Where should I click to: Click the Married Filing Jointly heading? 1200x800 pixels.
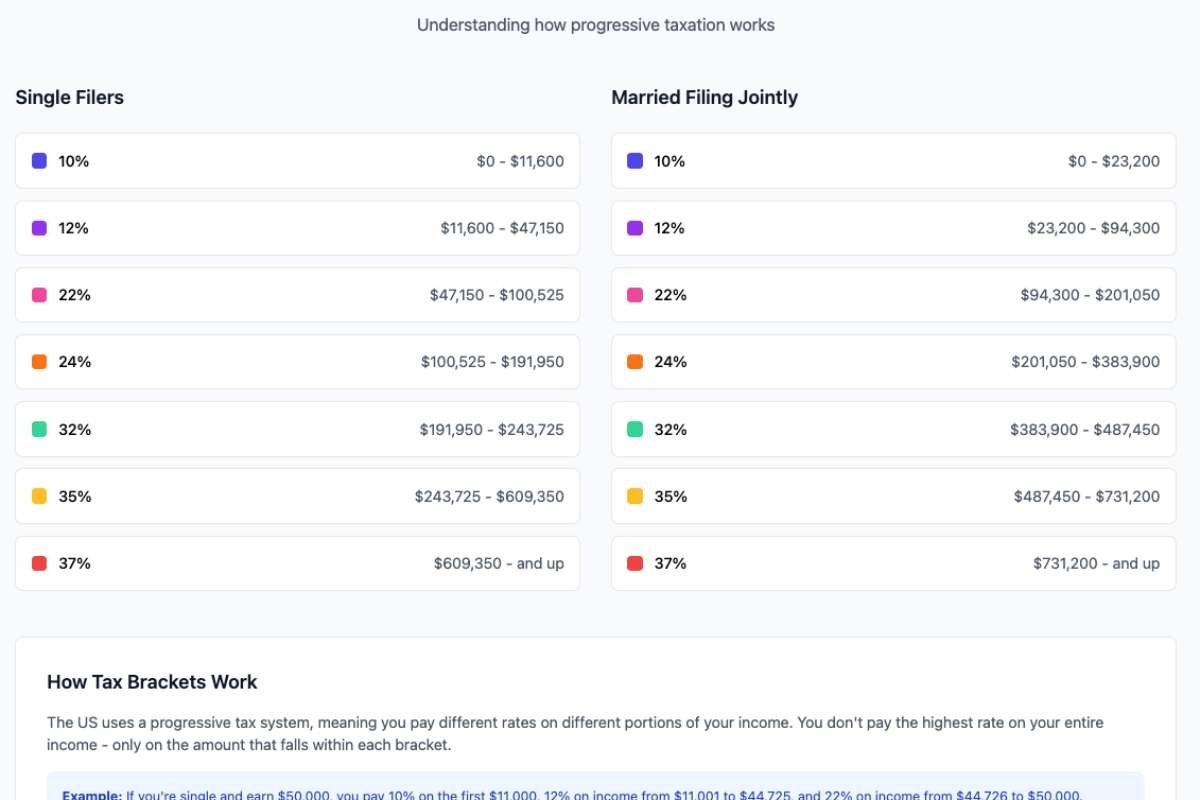(x=704, y=97)
